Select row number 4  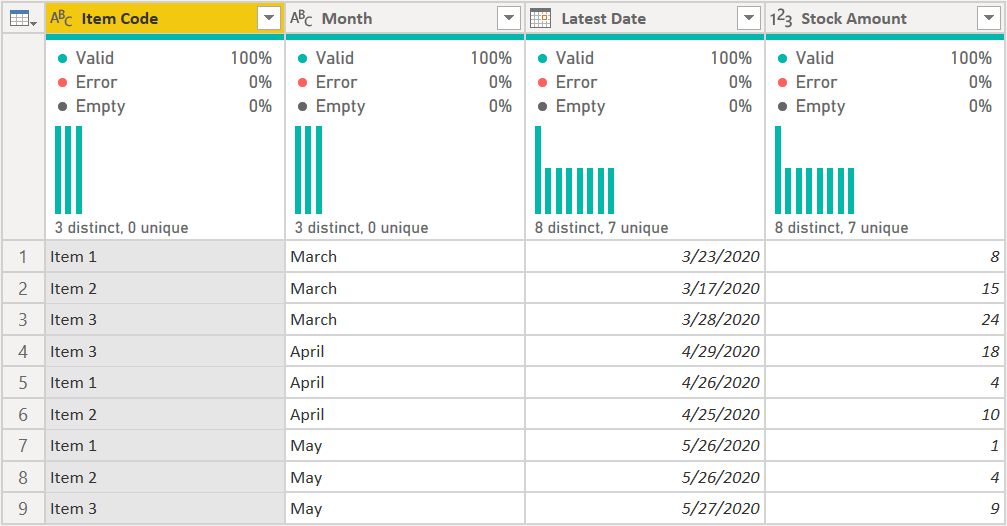(23, 351)
